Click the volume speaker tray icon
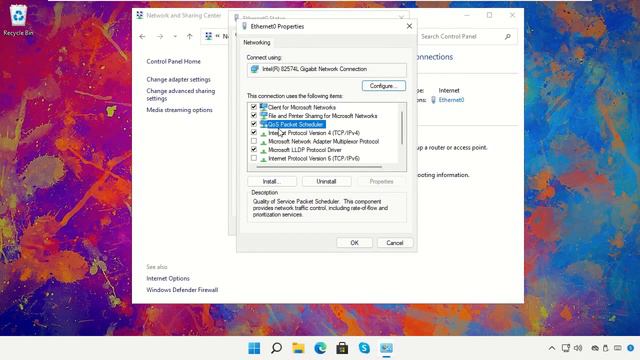 click(578, 348)
